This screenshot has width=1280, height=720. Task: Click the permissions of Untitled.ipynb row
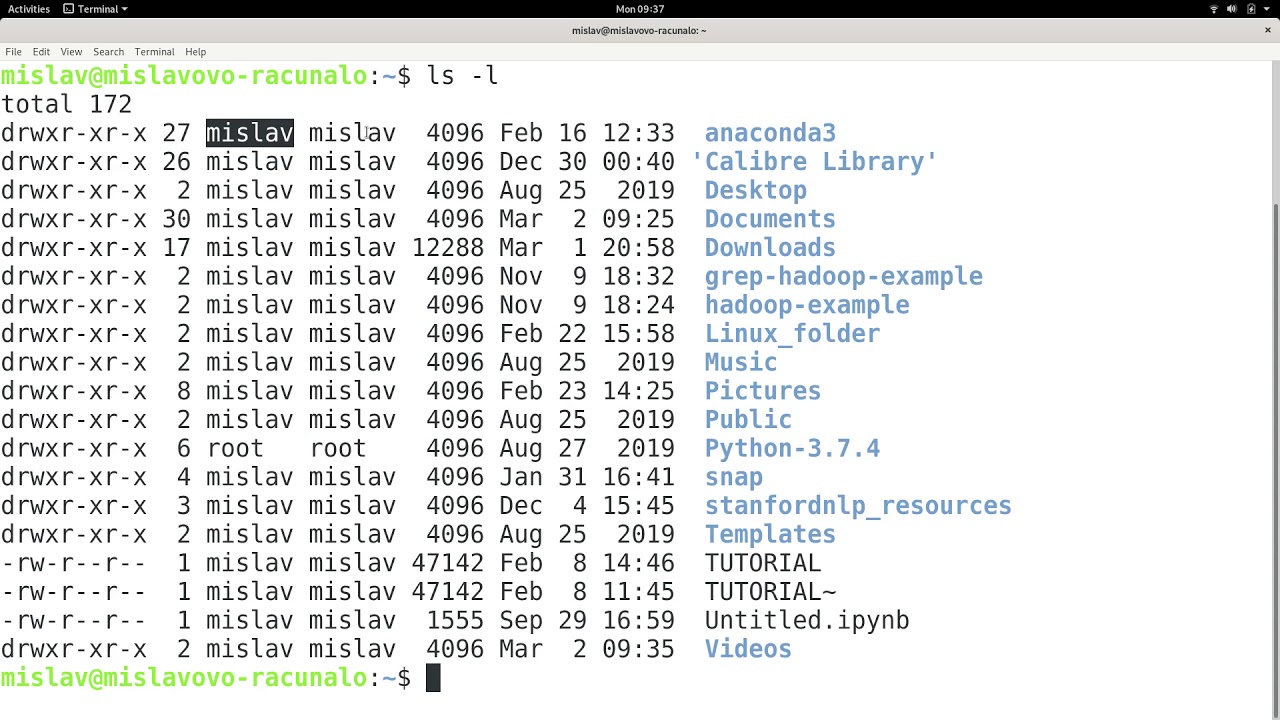73,620
